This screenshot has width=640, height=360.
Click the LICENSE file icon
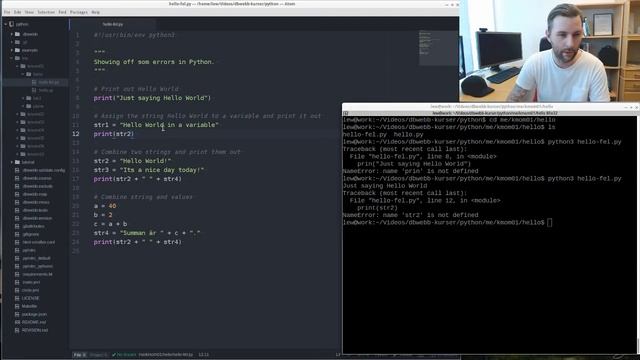(x=17, y=298)
